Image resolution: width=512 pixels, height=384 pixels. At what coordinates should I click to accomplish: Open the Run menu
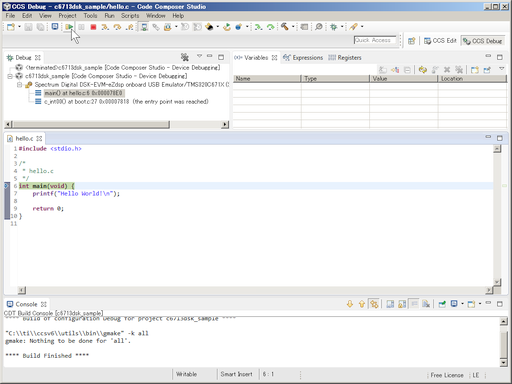[109, 16]
